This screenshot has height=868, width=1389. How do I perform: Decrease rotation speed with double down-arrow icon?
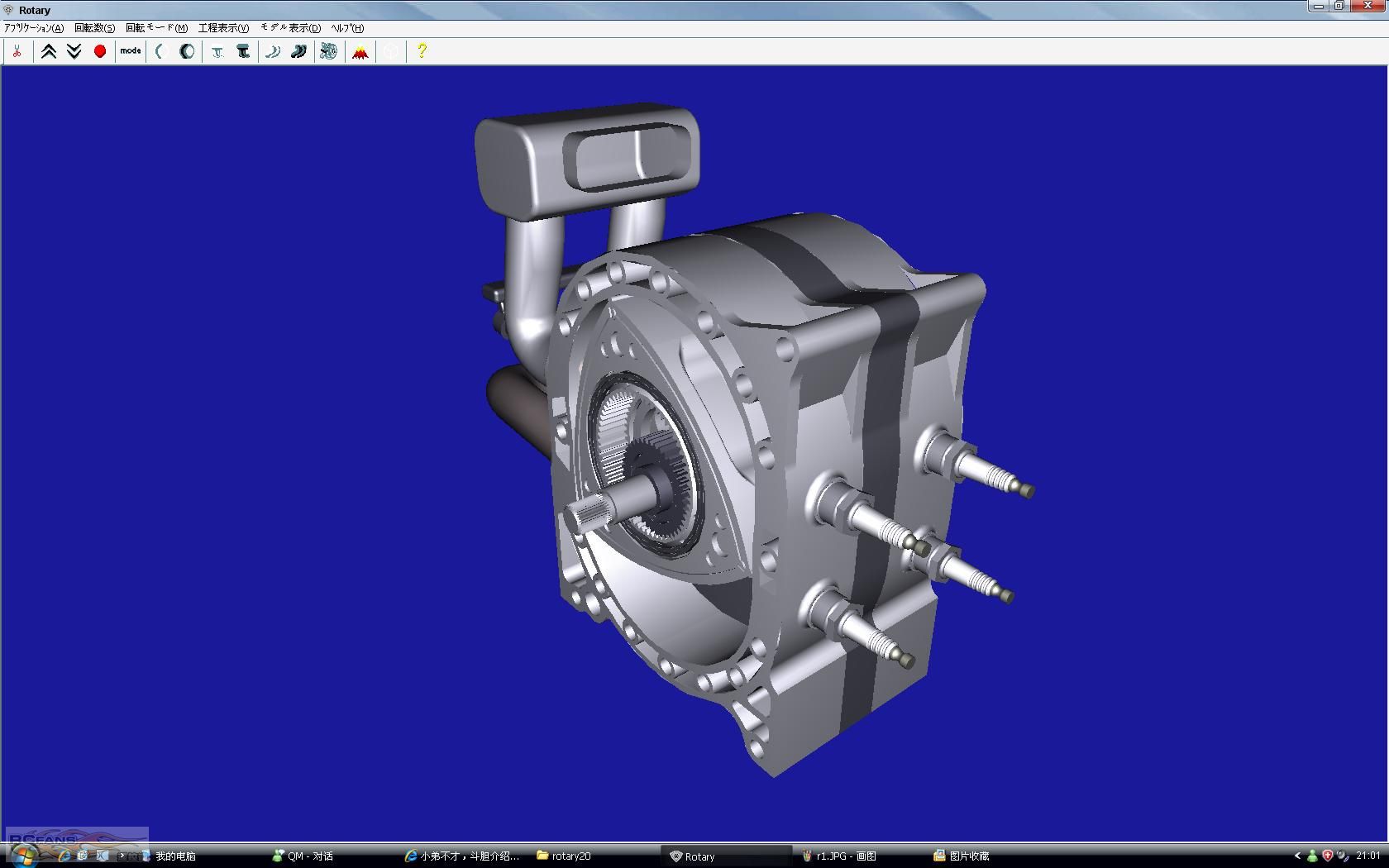pyautogui.click(x=74, y=51)
